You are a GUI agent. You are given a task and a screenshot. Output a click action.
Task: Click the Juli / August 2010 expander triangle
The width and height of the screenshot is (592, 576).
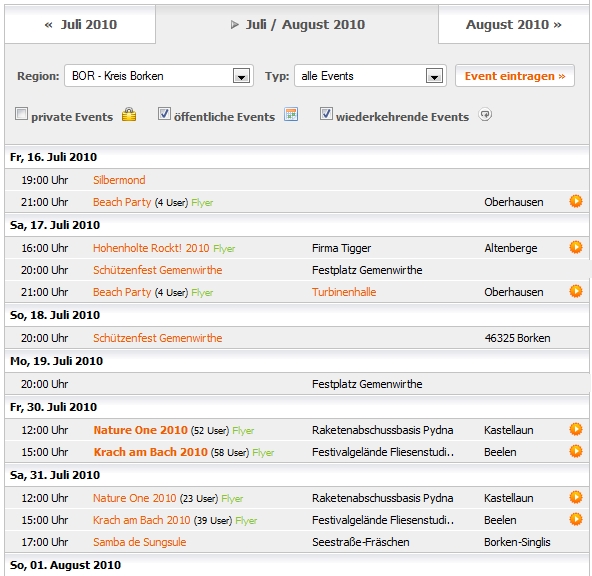[x=234, y=25]
